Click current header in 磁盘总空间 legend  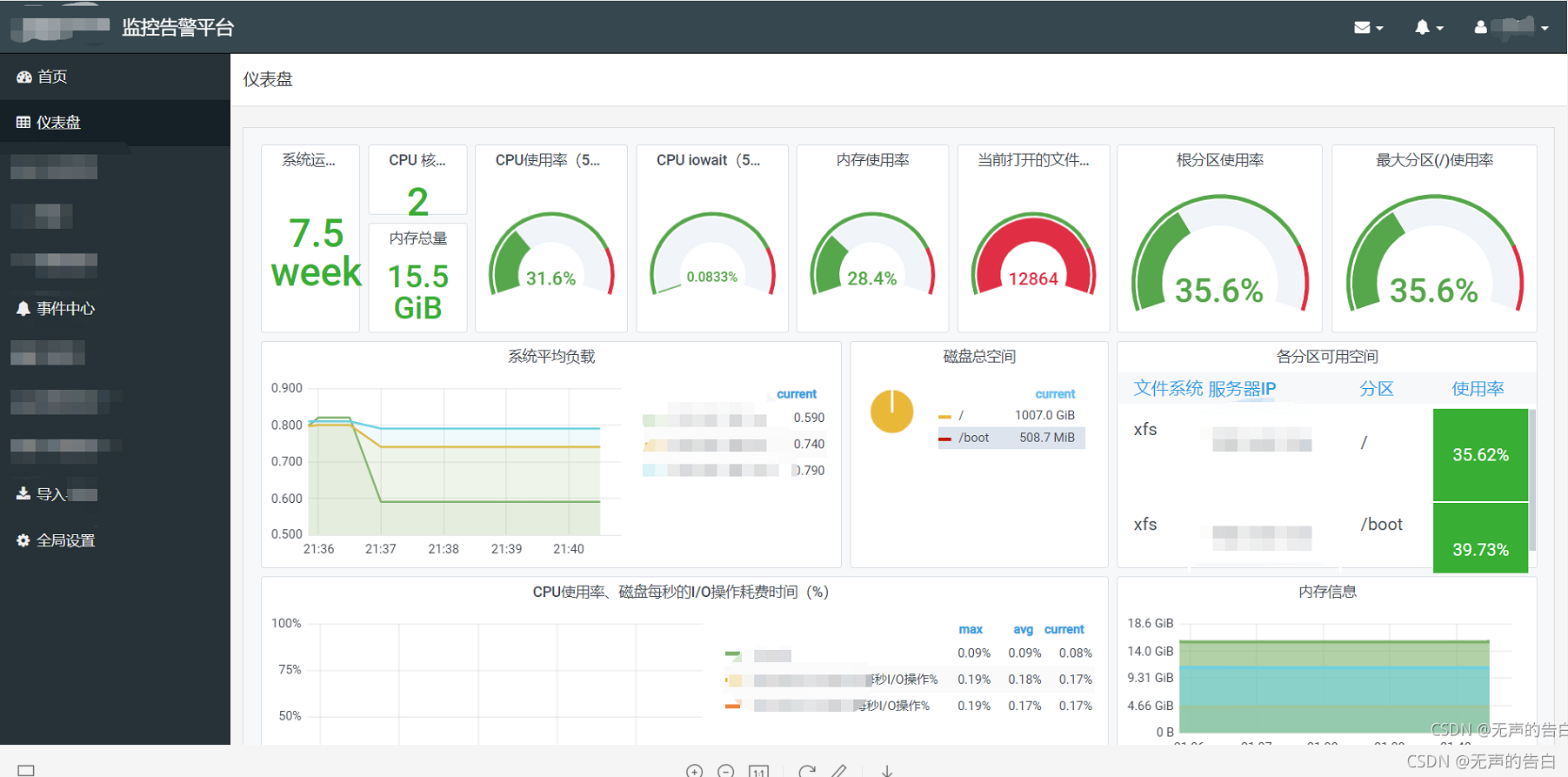tap(1055, 394)
